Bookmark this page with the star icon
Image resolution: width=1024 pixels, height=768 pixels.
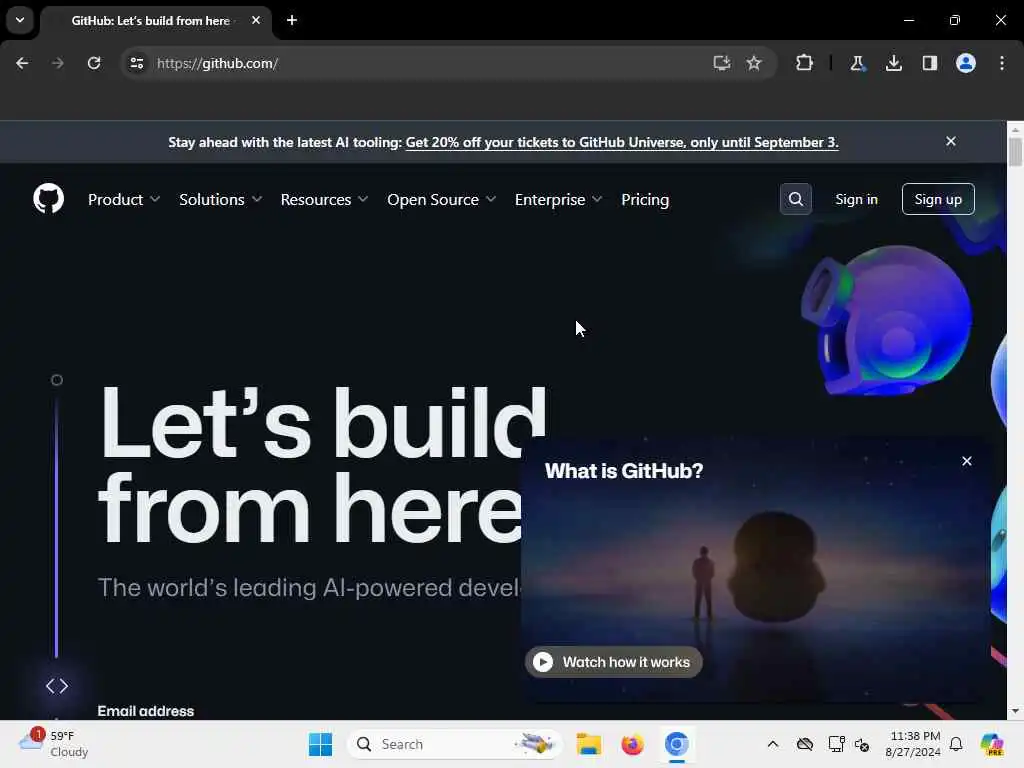754,63
